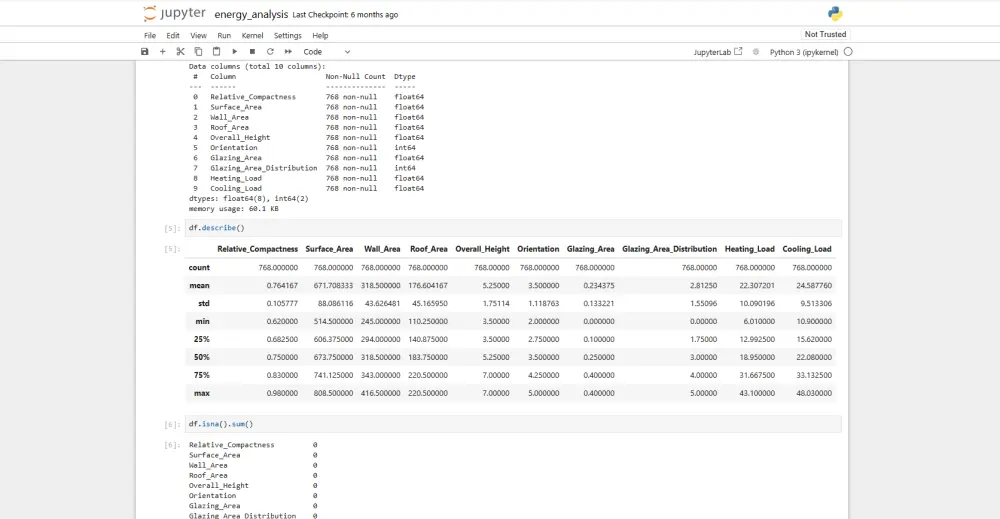Open the Kernel menu

click(252, 35)
